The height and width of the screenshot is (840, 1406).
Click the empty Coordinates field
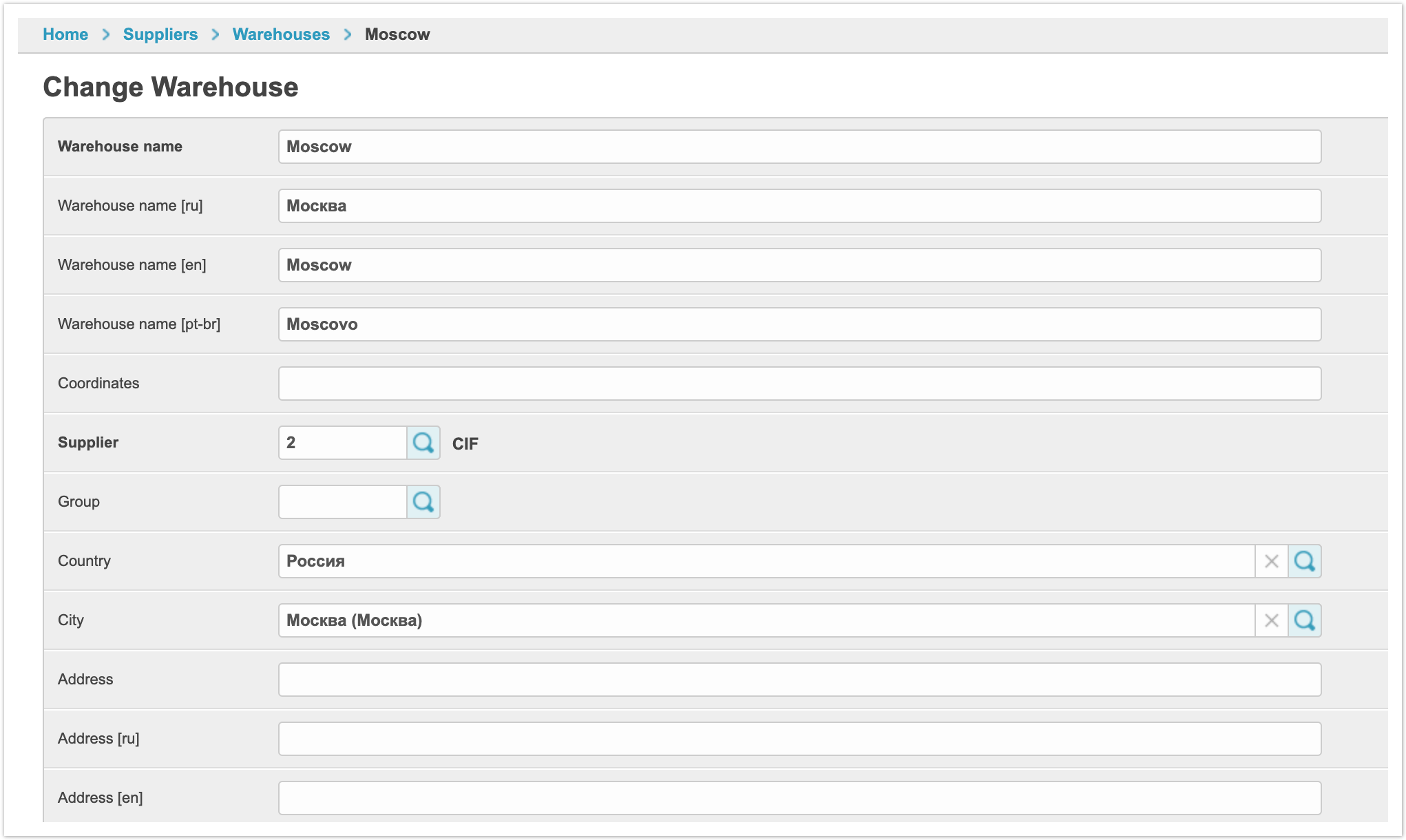799,384
